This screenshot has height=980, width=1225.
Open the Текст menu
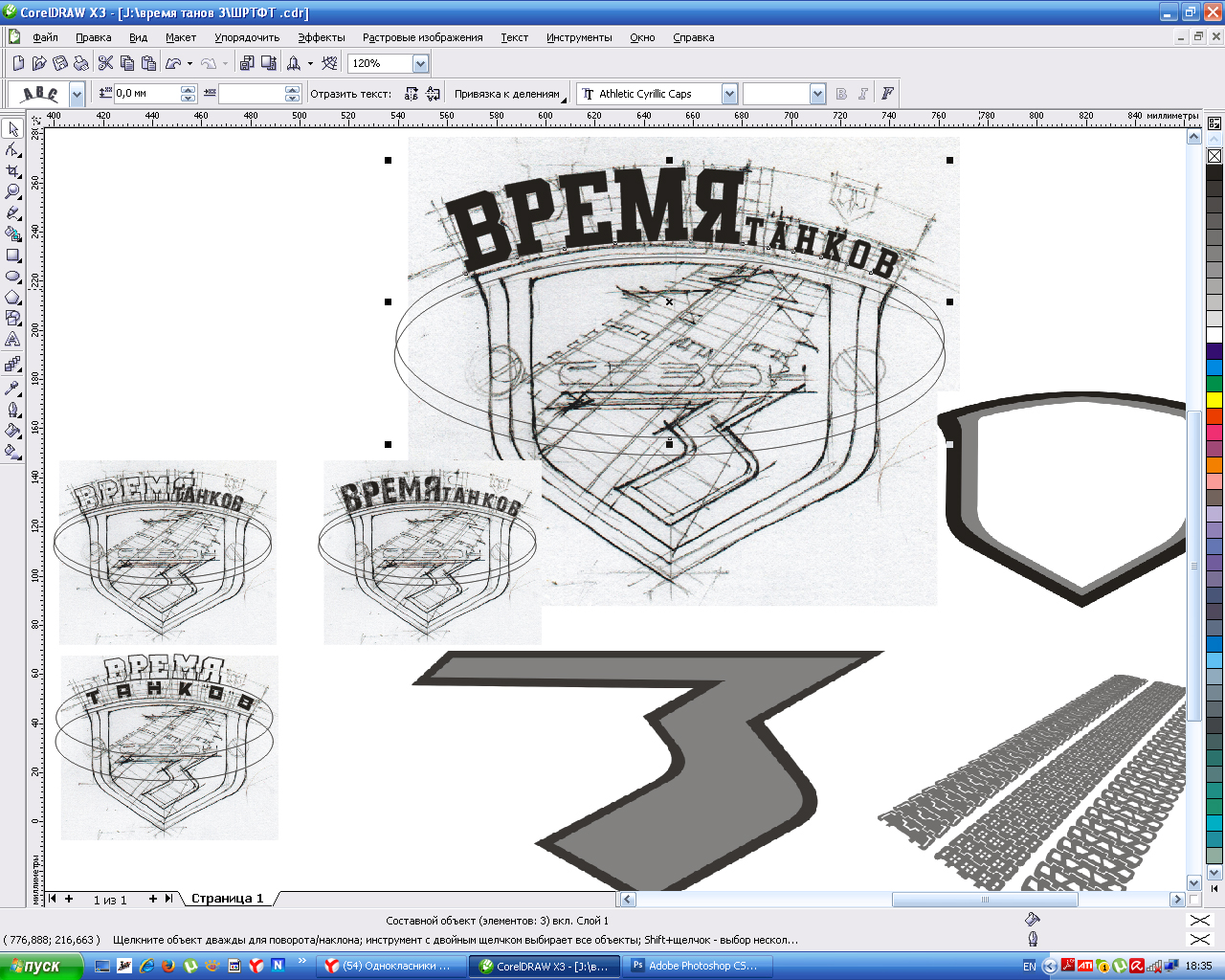pyautogui.click(x=515, y=37)
